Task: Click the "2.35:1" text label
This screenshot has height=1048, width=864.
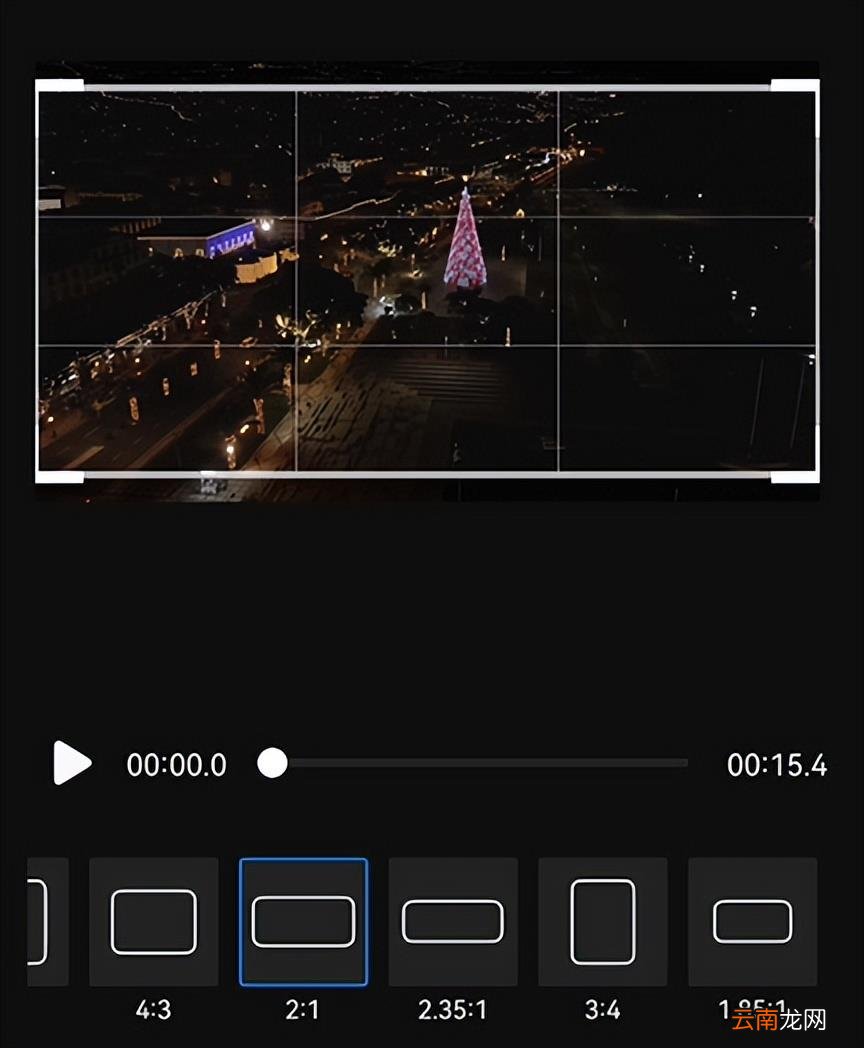Action: 453,1009
